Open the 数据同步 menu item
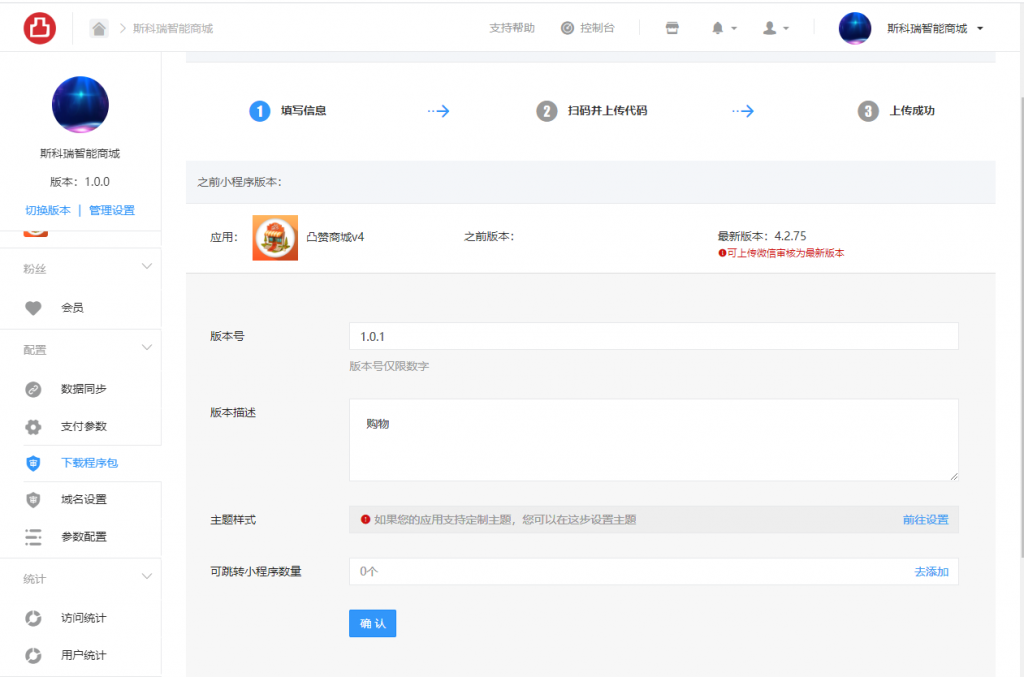The width and height of the screenshot is (1024, 677). pos(84,389)
